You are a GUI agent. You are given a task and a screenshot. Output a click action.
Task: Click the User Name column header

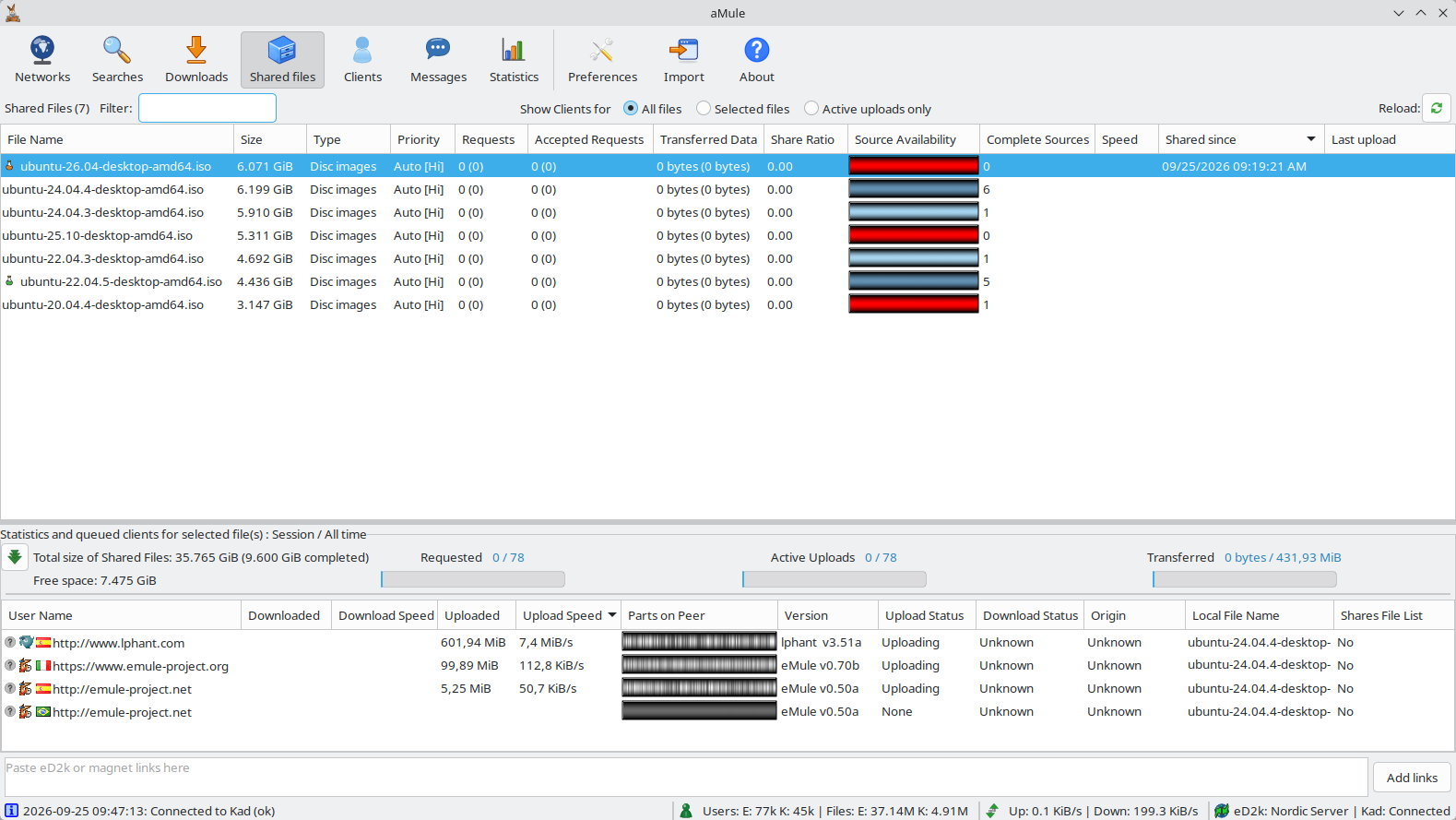coord(122,615)
